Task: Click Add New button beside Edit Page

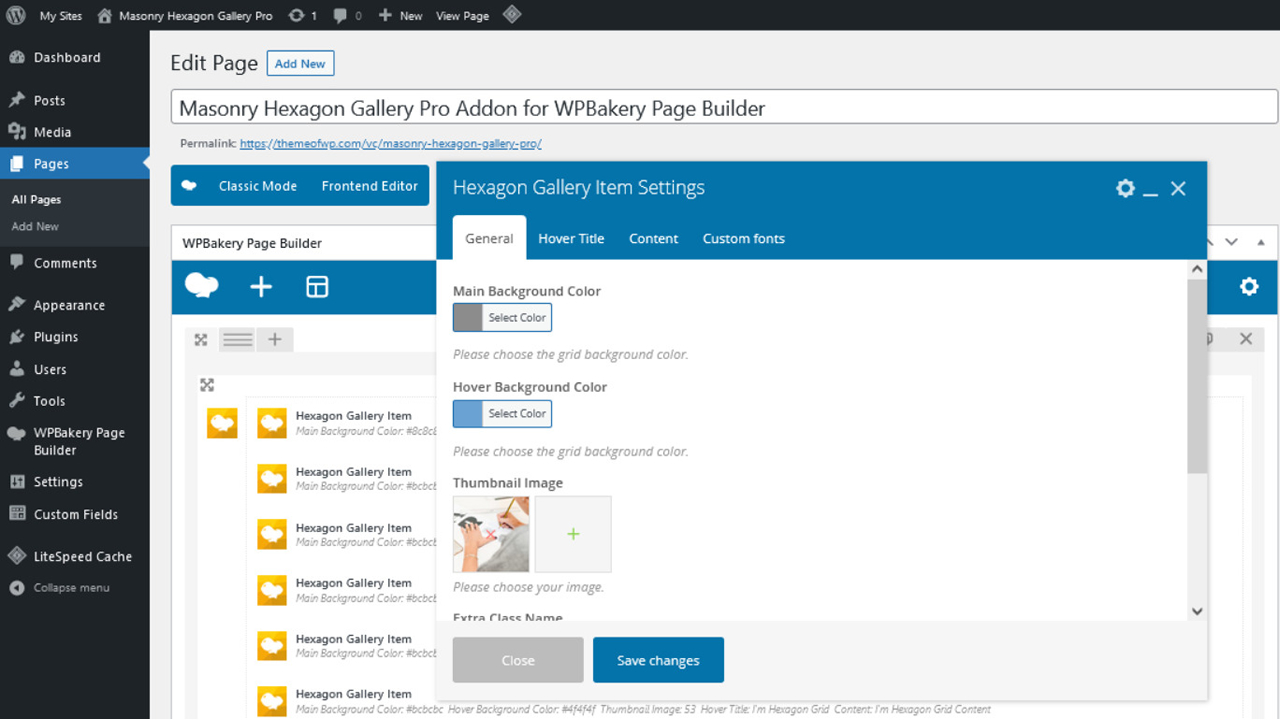Action: pos(300,63)
